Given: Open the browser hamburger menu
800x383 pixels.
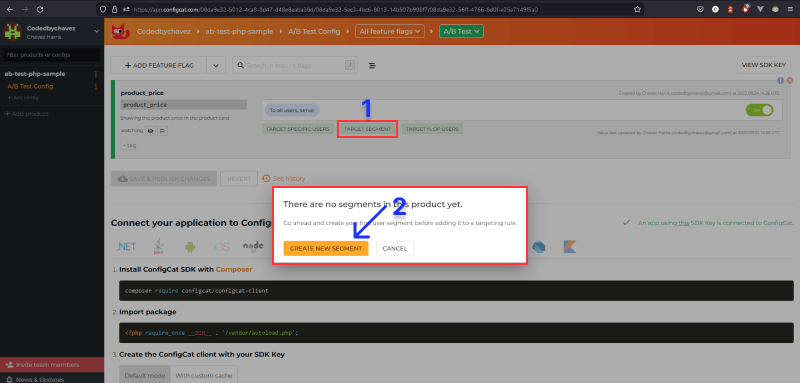Looking at the screenshot, I should [790, 9].
